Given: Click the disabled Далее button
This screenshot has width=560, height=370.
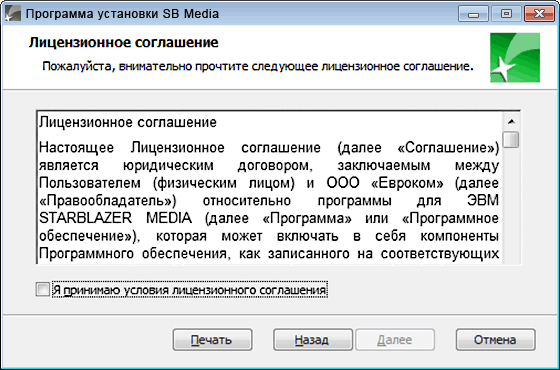Looking at the screenshot, I should click(x=395, y=340).
